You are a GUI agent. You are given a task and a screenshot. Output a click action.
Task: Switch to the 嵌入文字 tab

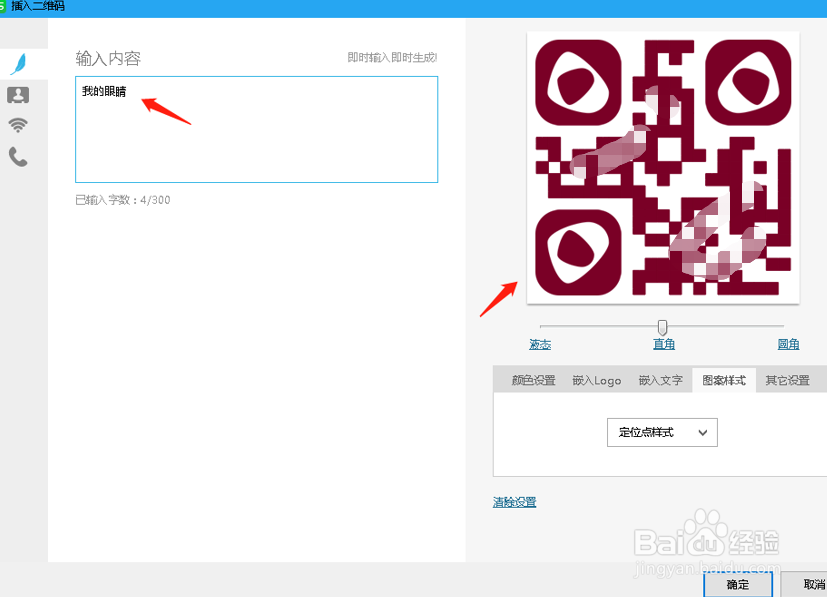click(x=660, y=380)
